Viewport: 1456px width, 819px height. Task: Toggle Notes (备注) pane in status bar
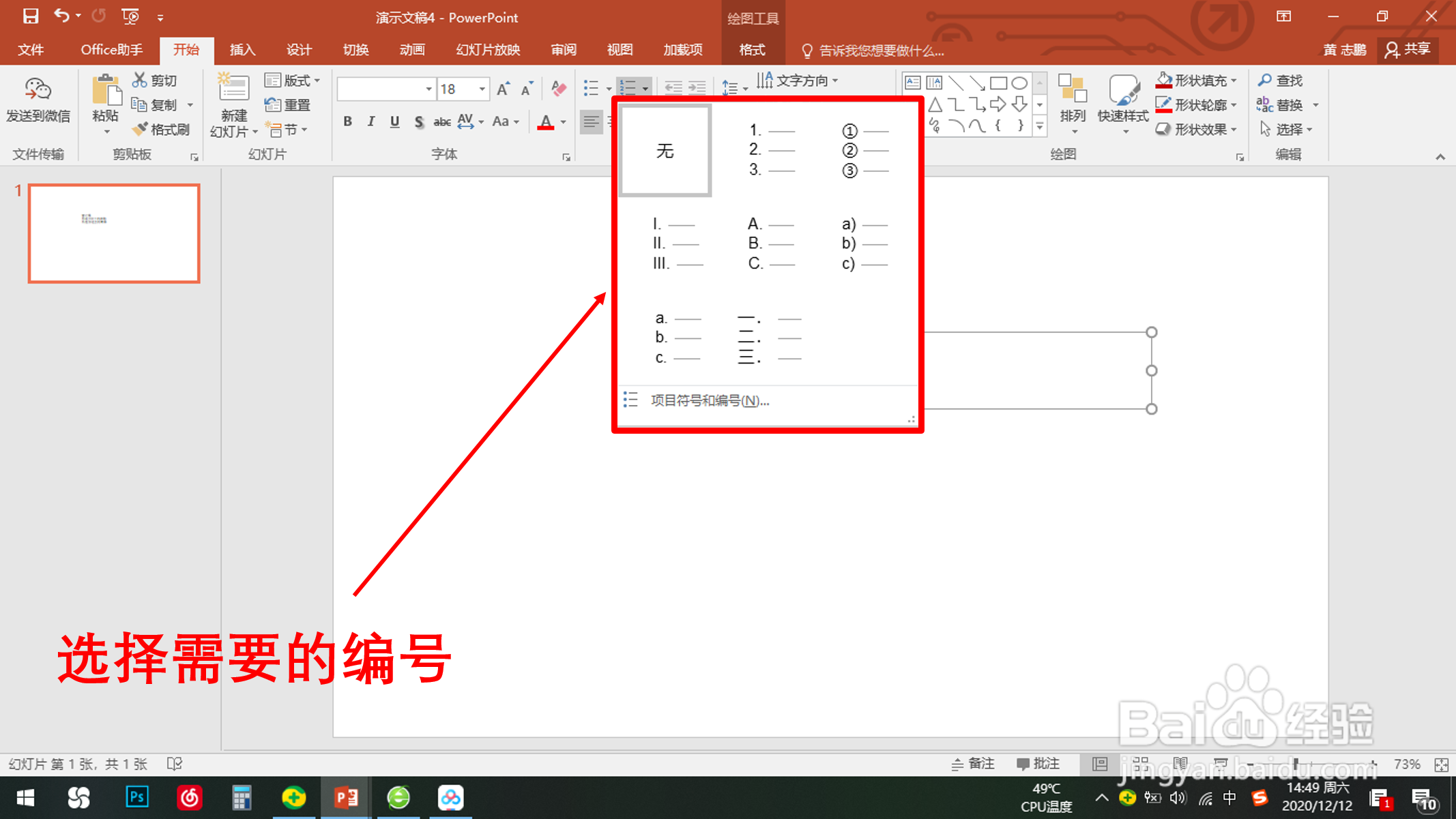974,764
